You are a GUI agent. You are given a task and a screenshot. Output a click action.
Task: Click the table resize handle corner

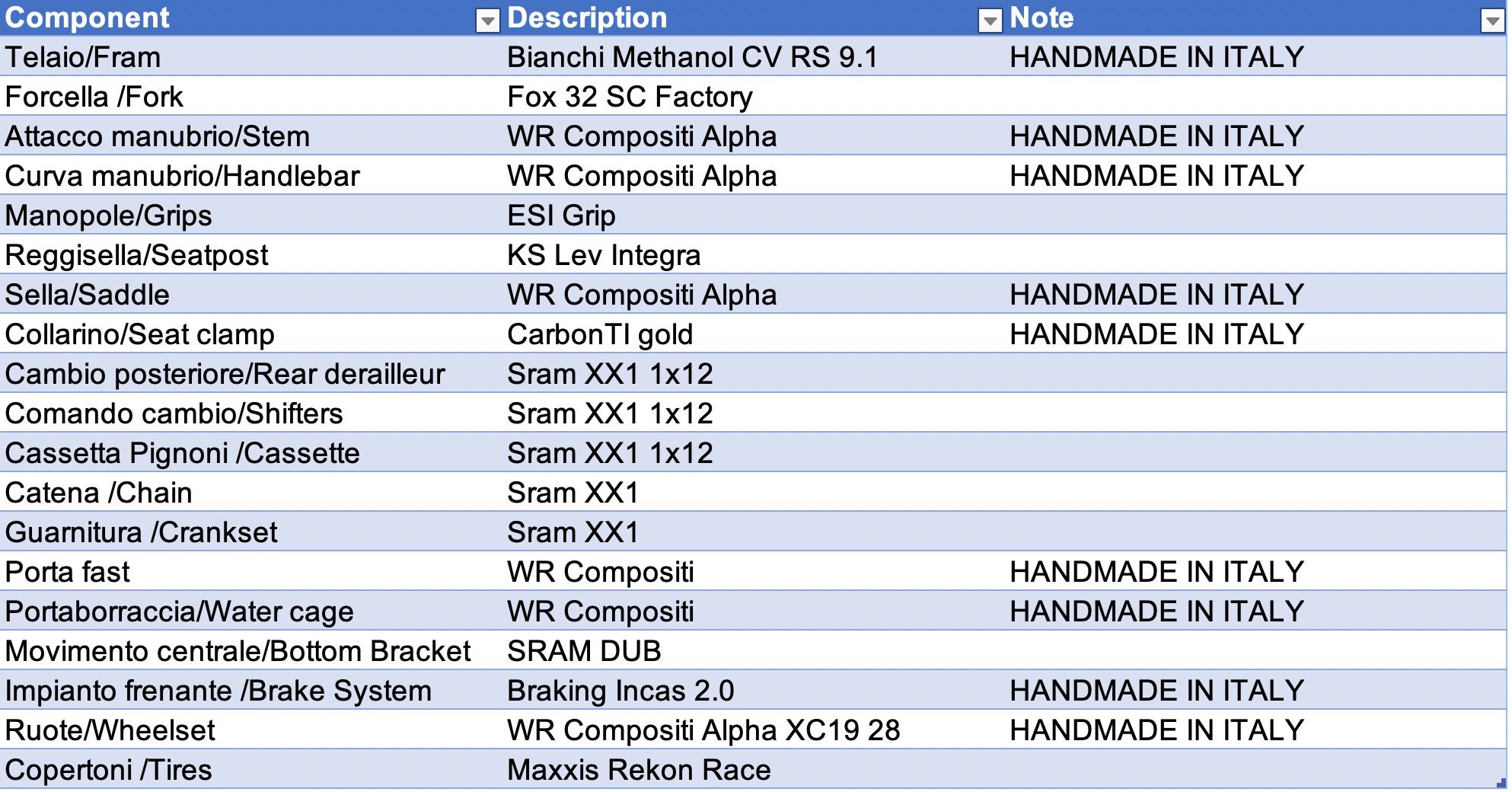[1501, 783]
